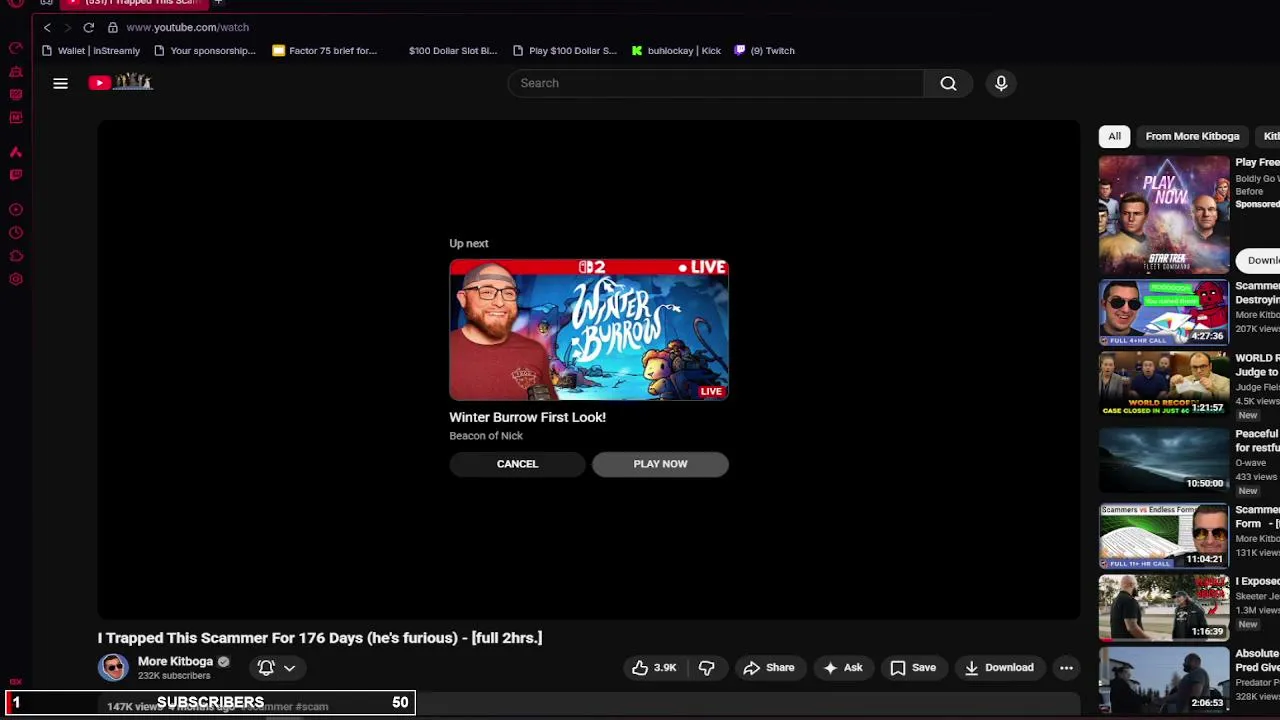Open sidebar Settings gear icon
Viewport: 1280px width, 720px height.
16,279
